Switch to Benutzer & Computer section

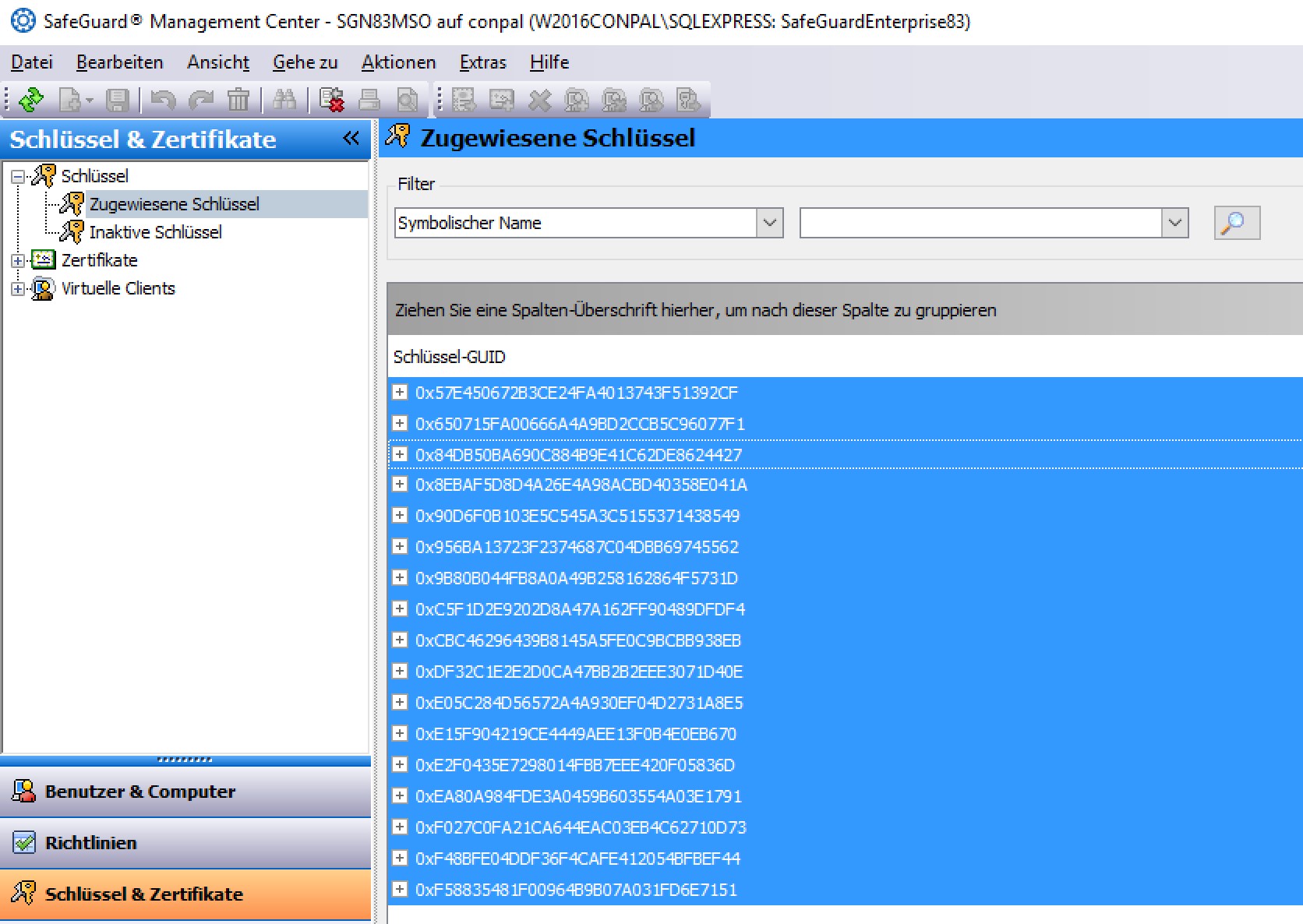point(185,792)
